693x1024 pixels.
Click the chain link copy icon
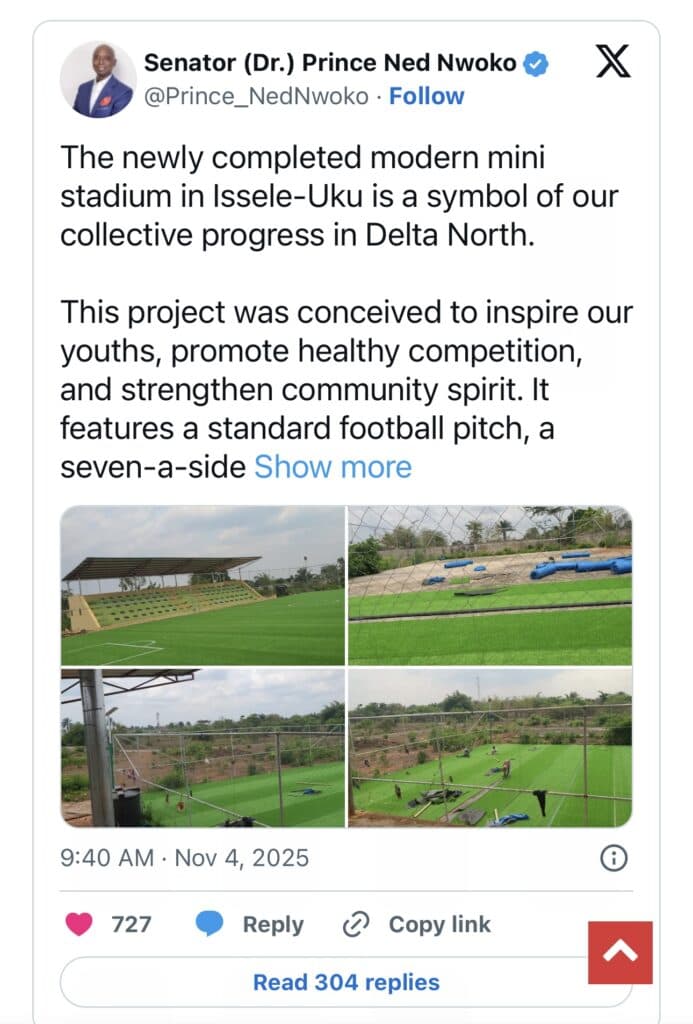(355, 924)
